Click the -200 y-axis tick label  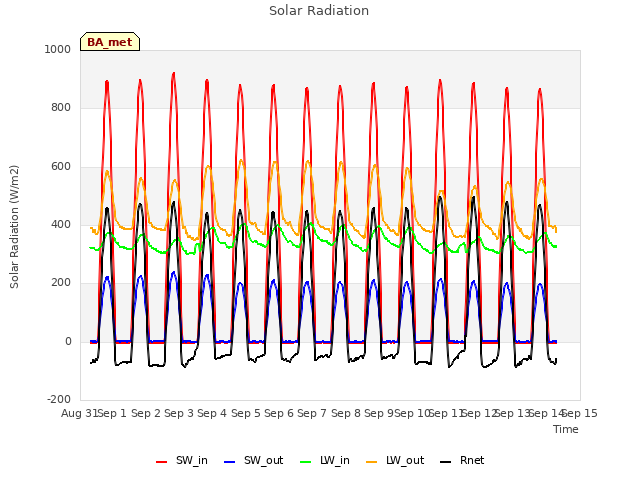(59, 399)
